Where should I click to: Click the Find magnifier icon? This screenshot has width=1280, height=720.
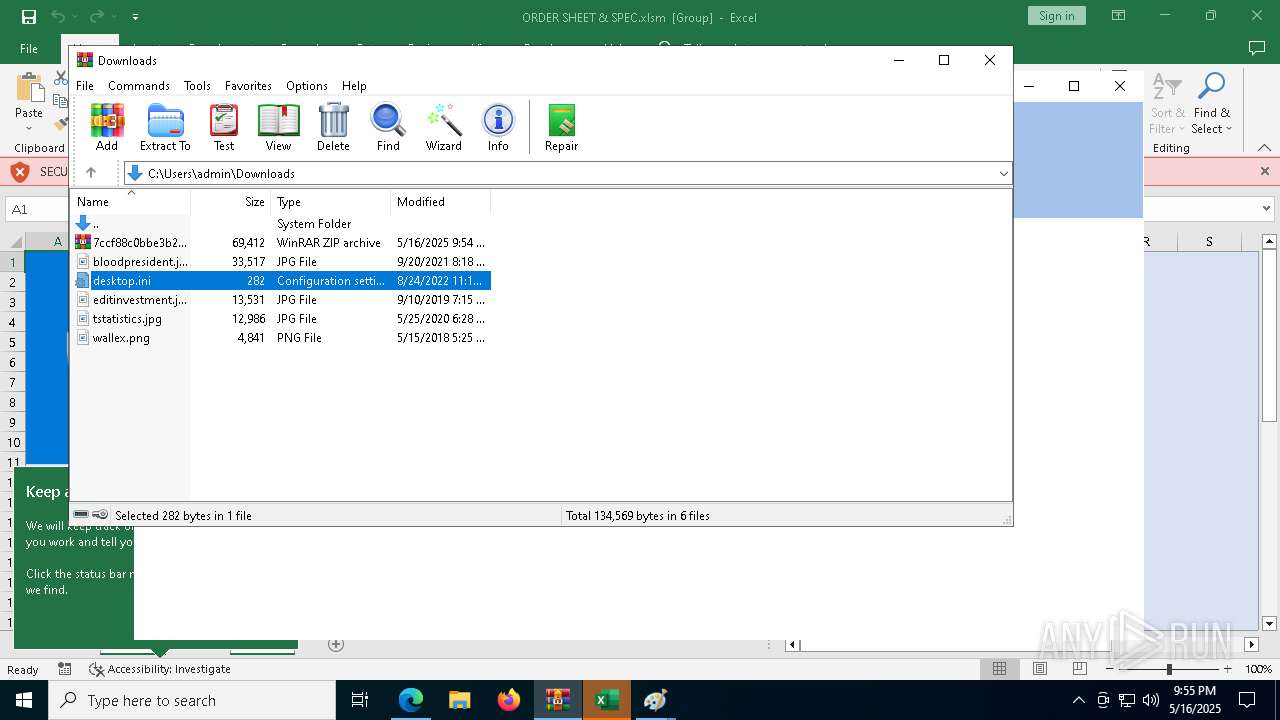coord(388,127)
